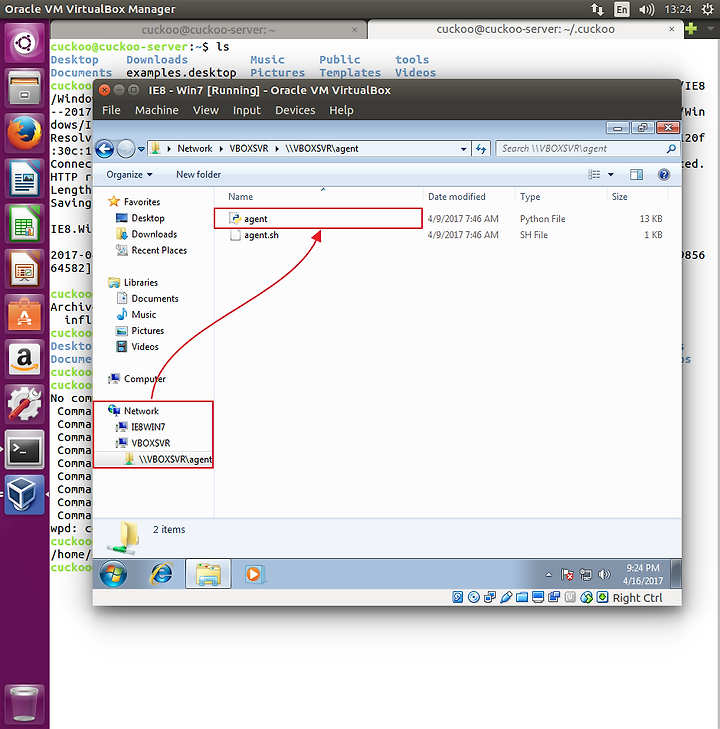Open the VirtualBox View menu
The image size is (720, 729).
(x=206, y=110)
